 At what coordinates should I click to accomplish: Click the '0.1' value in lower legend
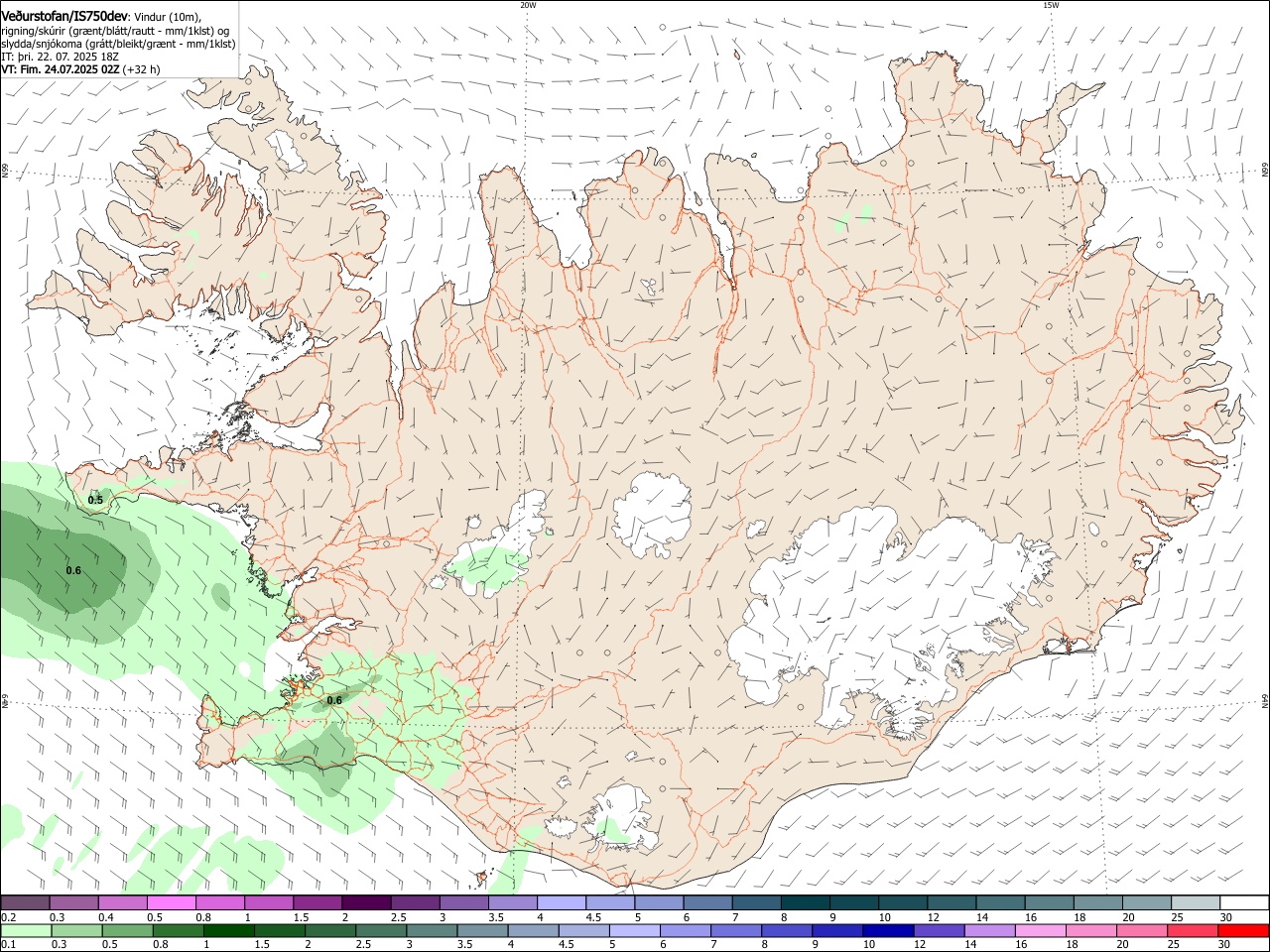(8, 945)
